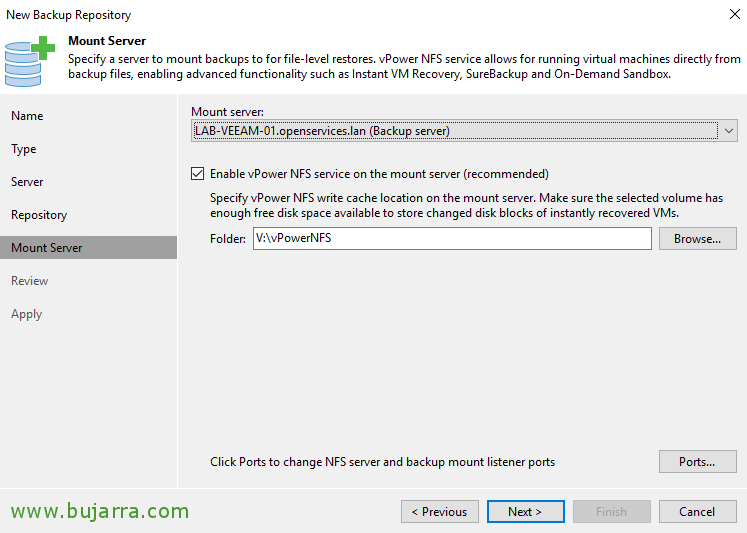747x533 pixels.
Task: Go back with the Previous button
Action: click(440, 512)
